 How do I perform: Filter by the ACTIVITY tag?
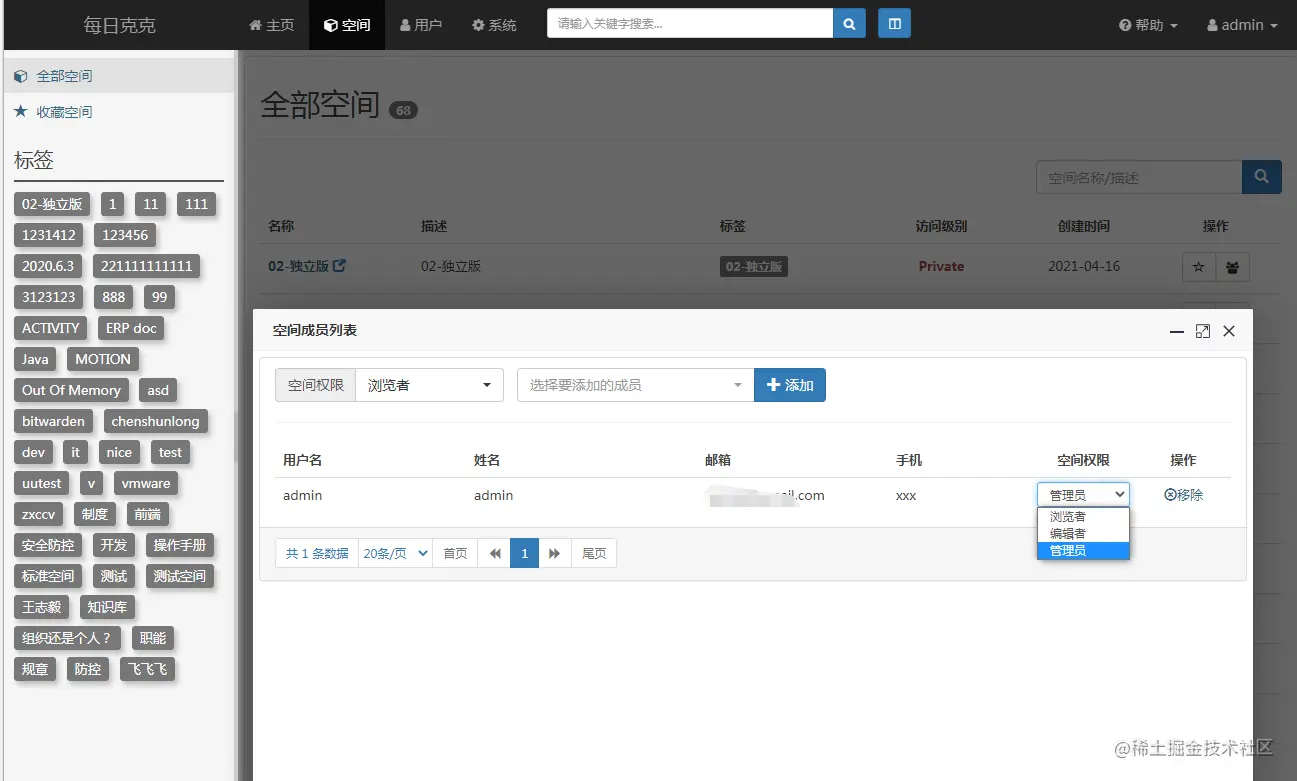51,328
